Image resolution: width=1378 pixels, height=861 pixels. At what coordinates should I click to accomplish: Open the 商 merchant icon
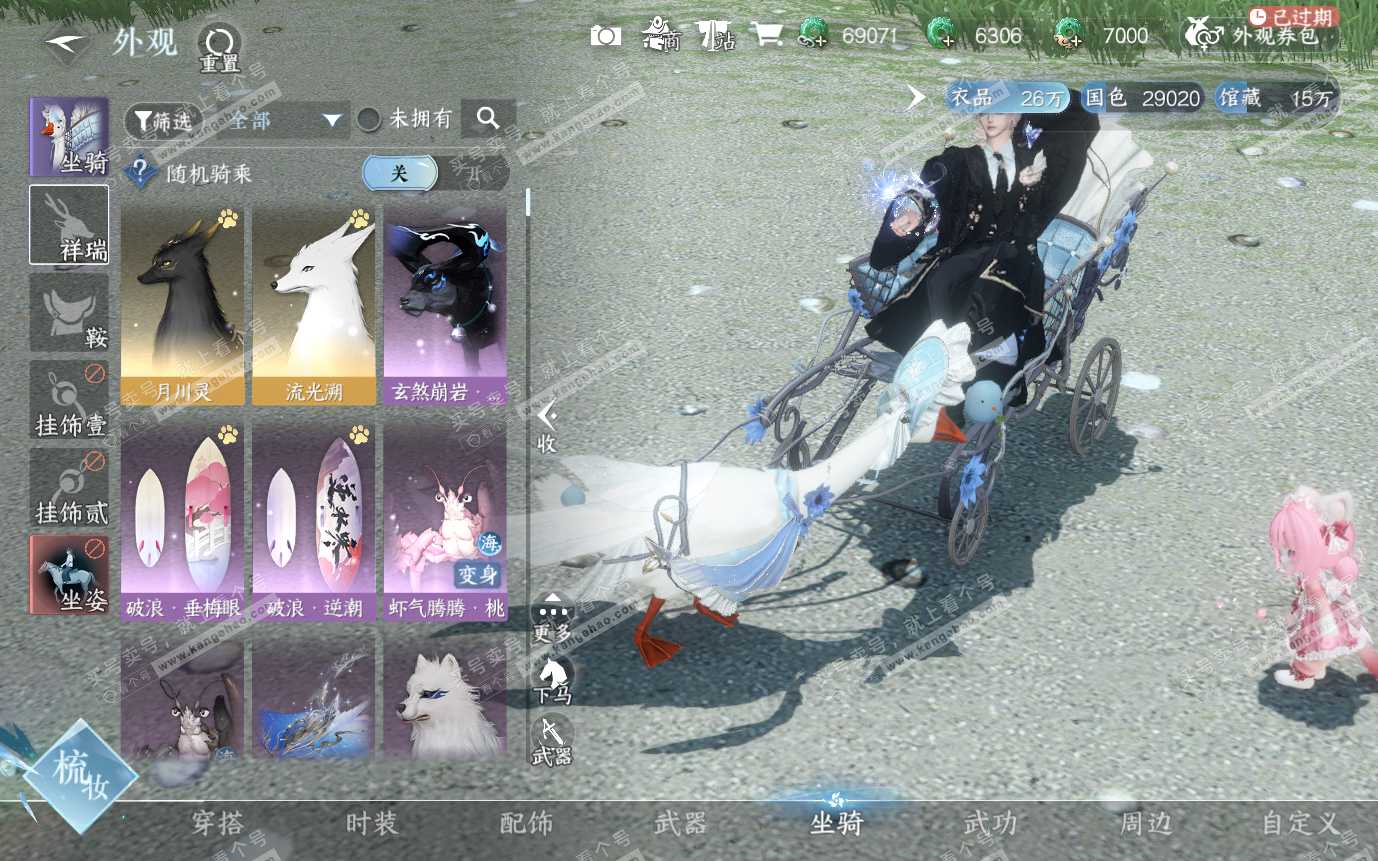660,35
